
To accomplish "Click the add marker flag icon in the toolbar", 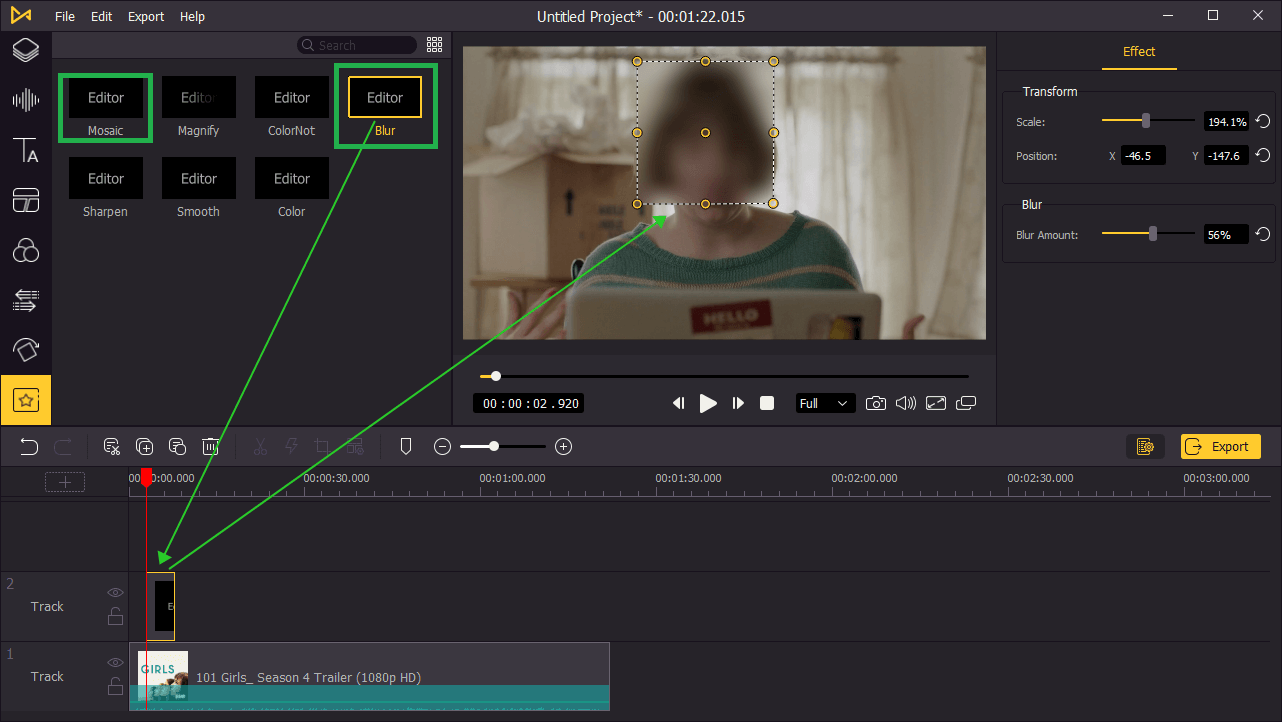I will coord(406,447).
